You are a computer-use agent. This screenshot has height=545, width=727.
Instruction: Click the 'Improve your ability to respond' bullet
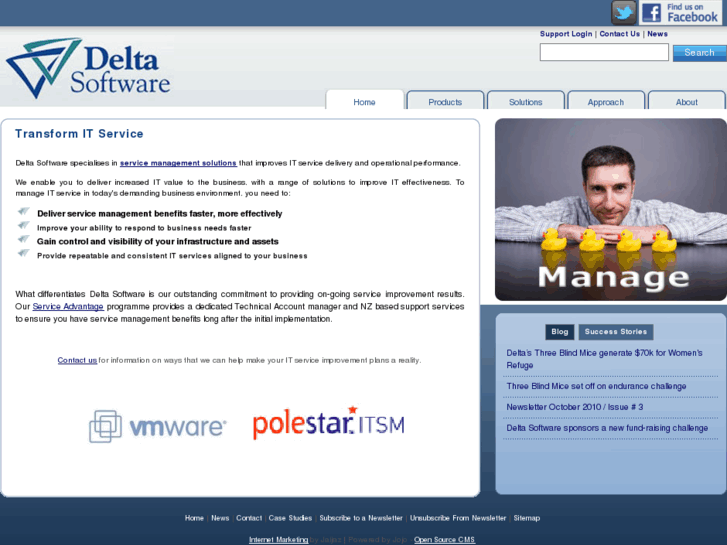[144, 228]
